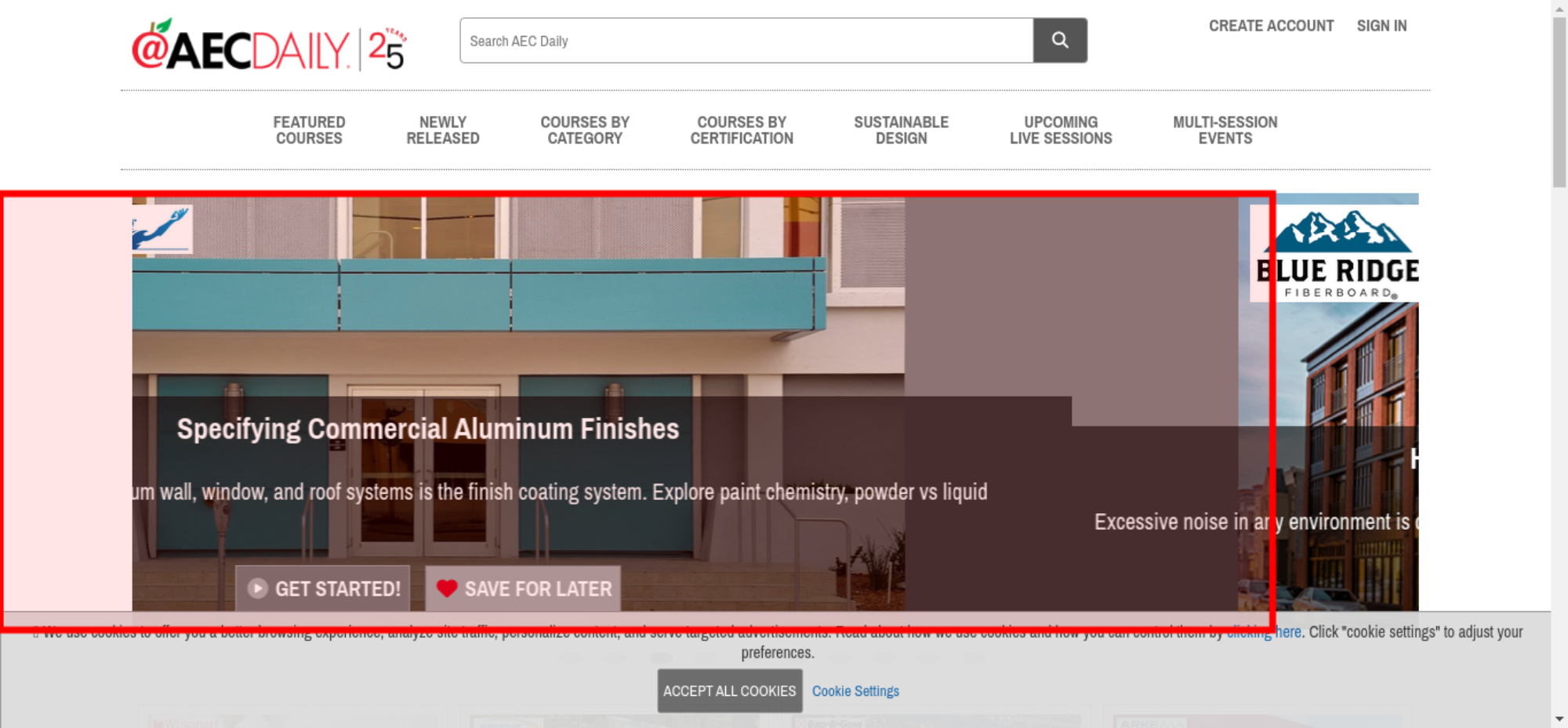The width and height of the screenshot is (1568, 728).
Task: Select Multi-Session Events
Action: tap(1225, 130)
